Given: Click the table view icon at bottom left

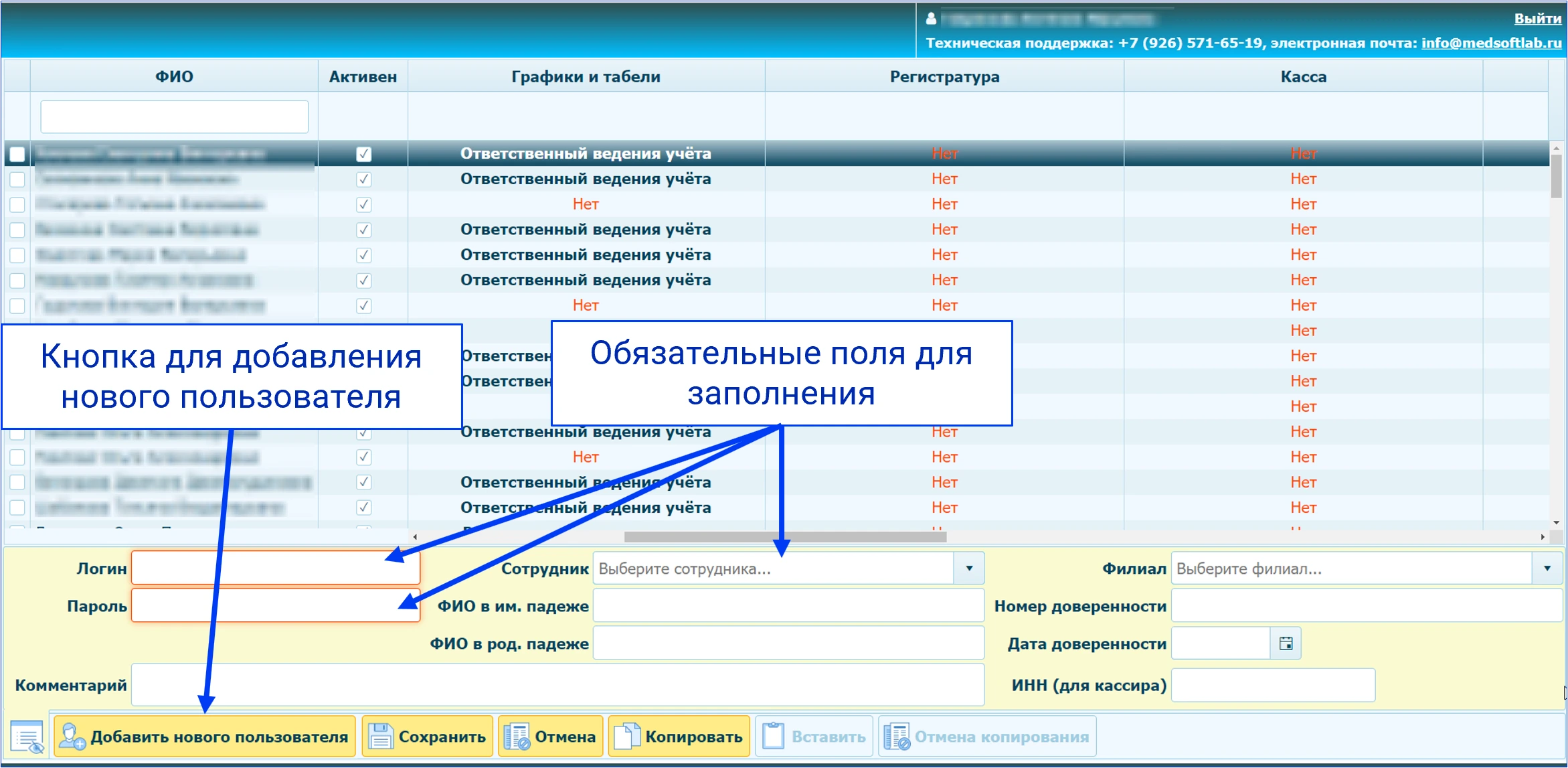Looking at the screenshot, I should click(27, 737).
